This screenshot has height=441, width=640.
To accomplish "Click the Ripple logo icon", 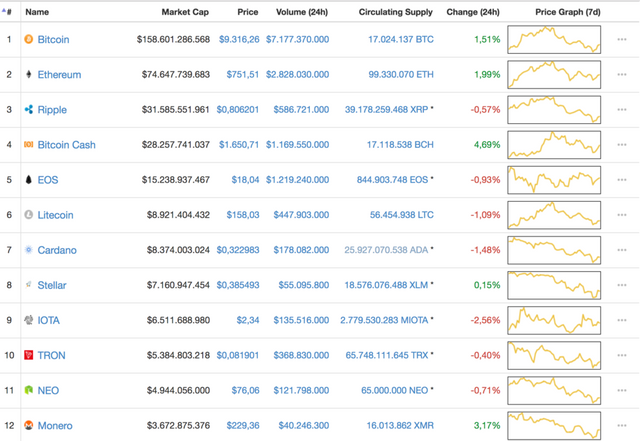I will coord(29,109).
